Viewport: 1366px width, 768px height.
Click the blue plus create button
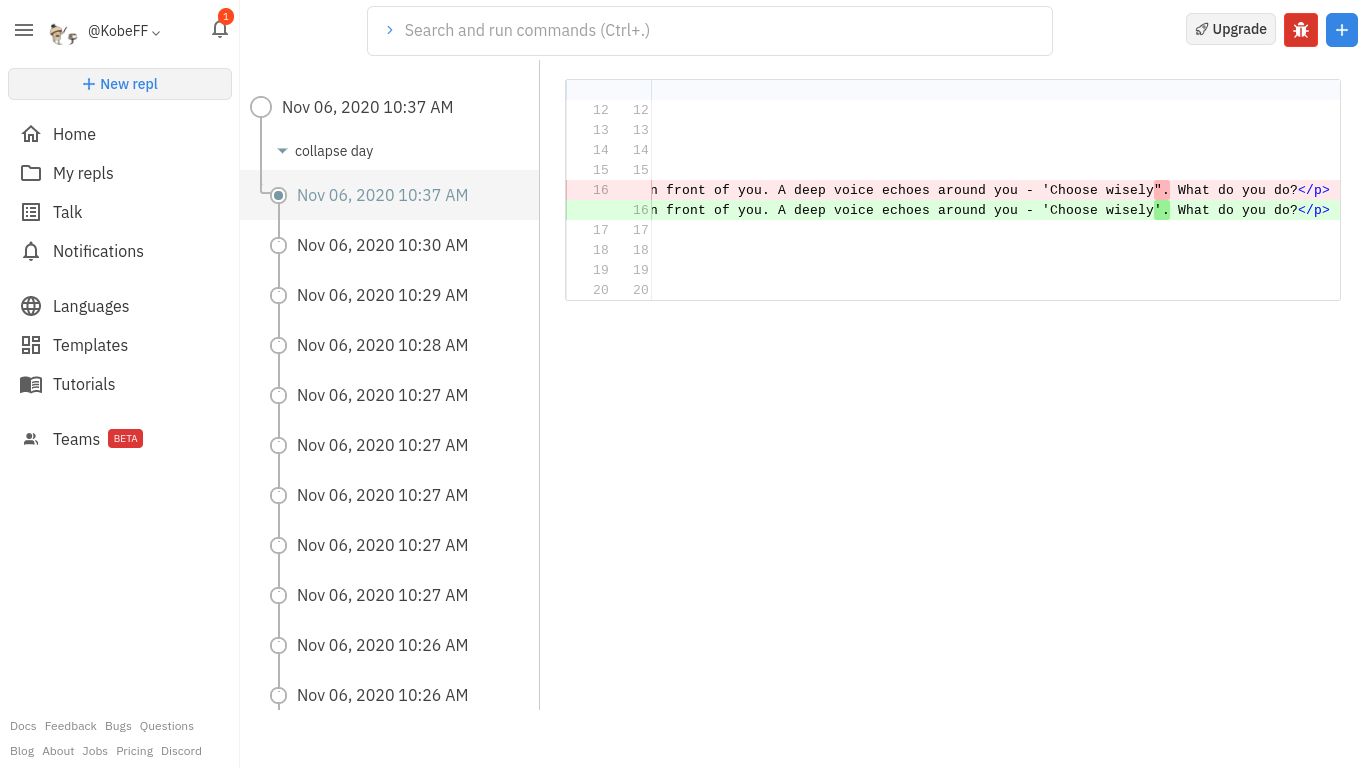click(x=1342, y=30)
